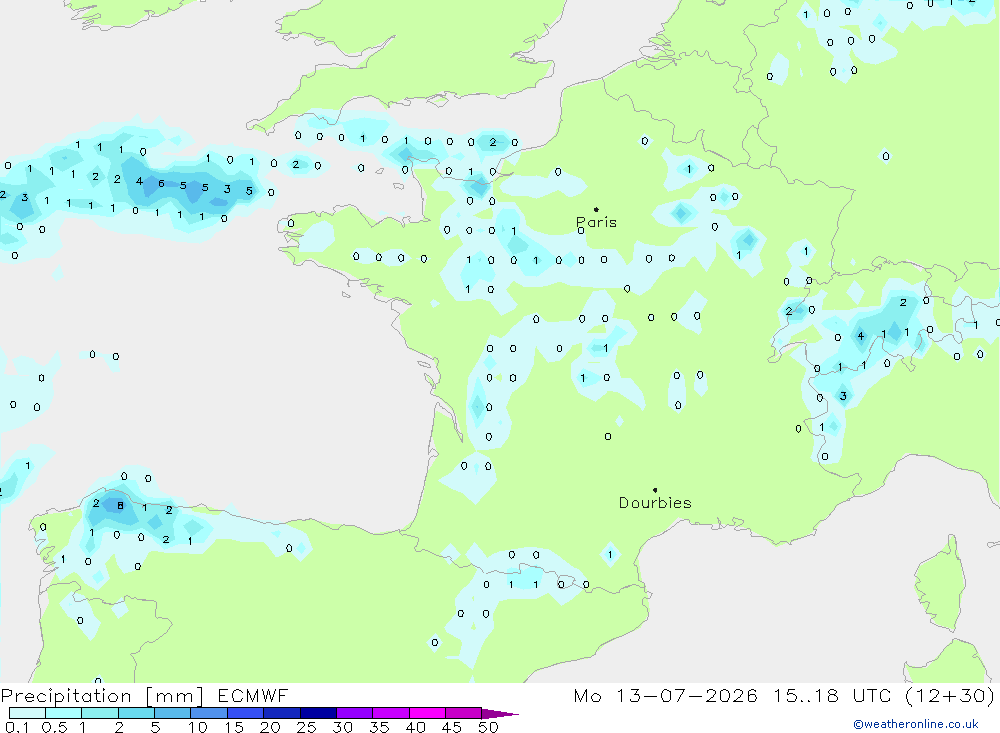
Task: Click the legend label '45'
Action: pos(452,727)
